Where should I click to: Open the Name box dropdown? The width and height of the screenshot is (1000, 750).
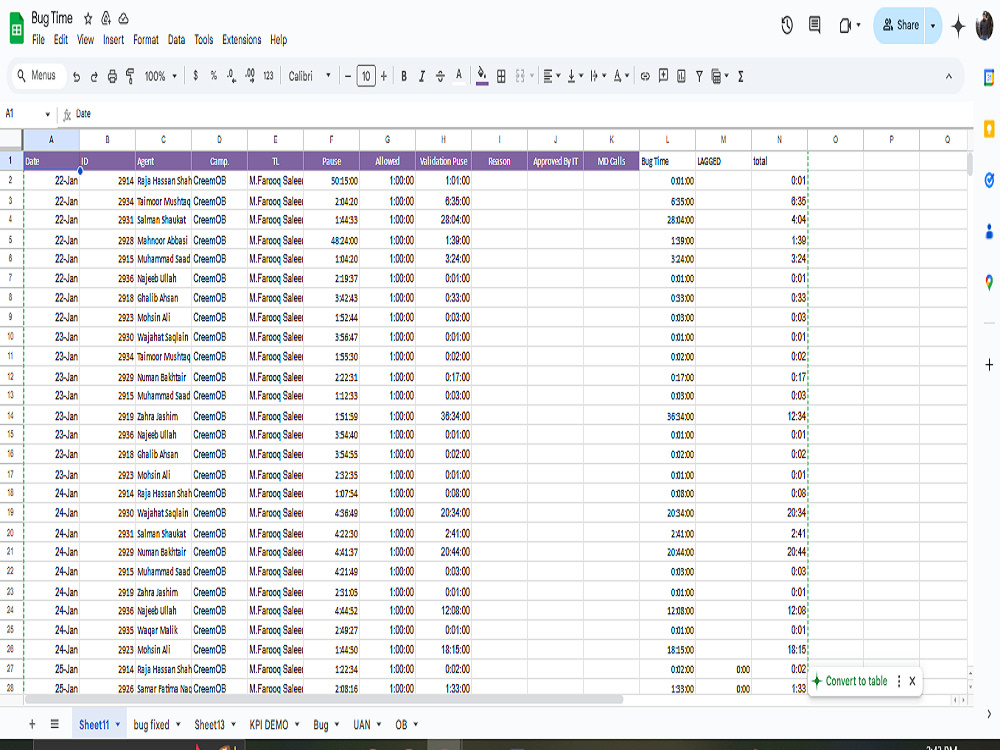point(47,114)
